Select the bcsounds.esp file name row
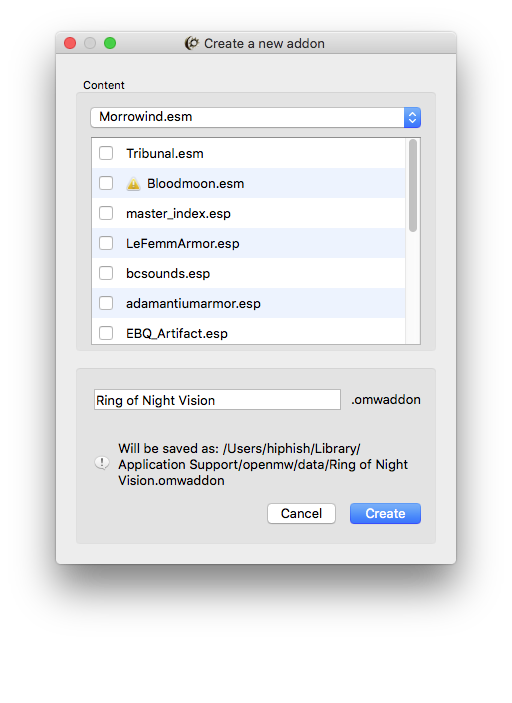This screenshot has height=703, width=512. pyautogui.click(x=249, y=273)
